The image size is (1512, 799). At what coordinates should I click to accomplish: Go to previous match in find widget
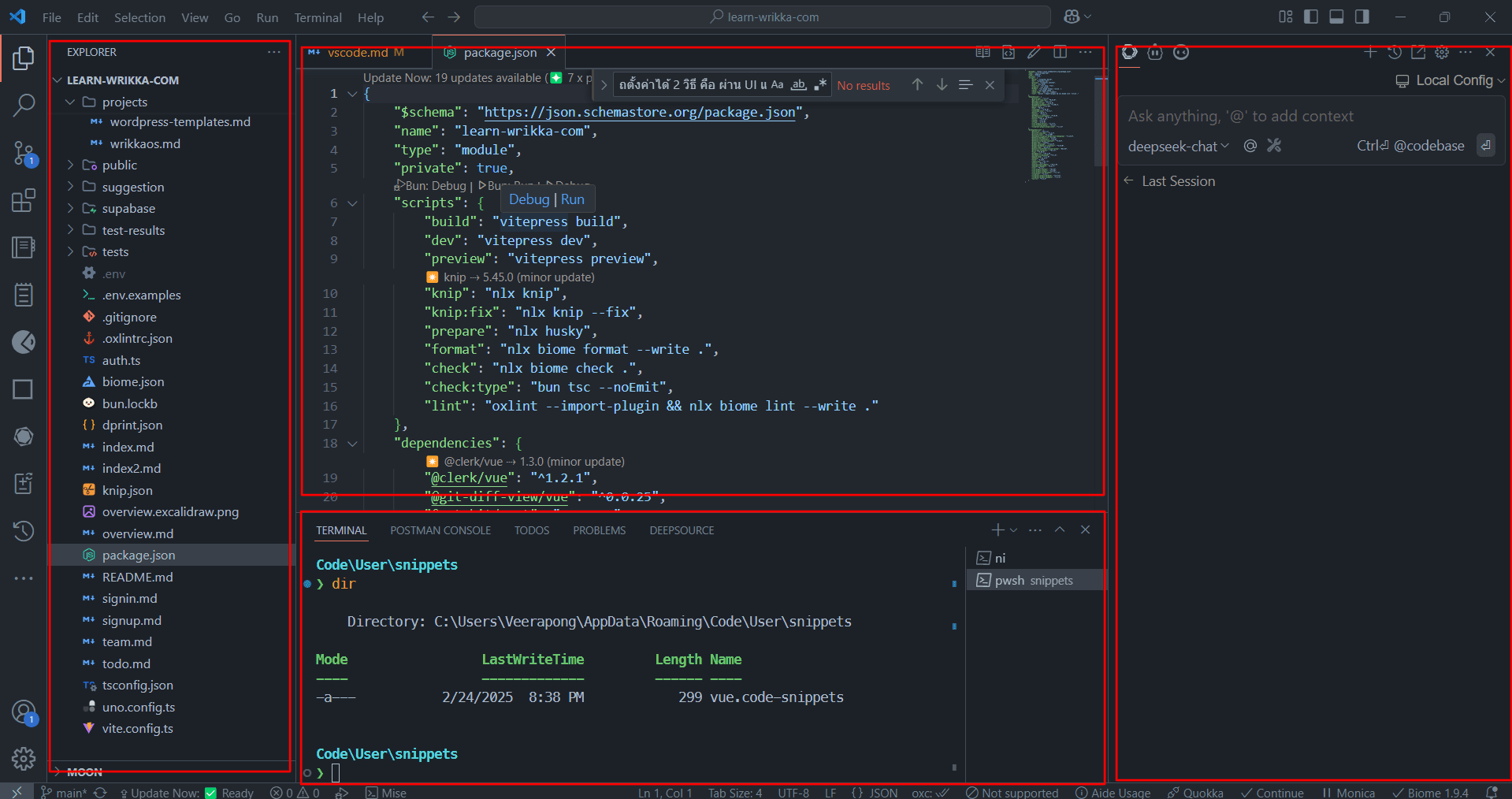coord(917,84)
